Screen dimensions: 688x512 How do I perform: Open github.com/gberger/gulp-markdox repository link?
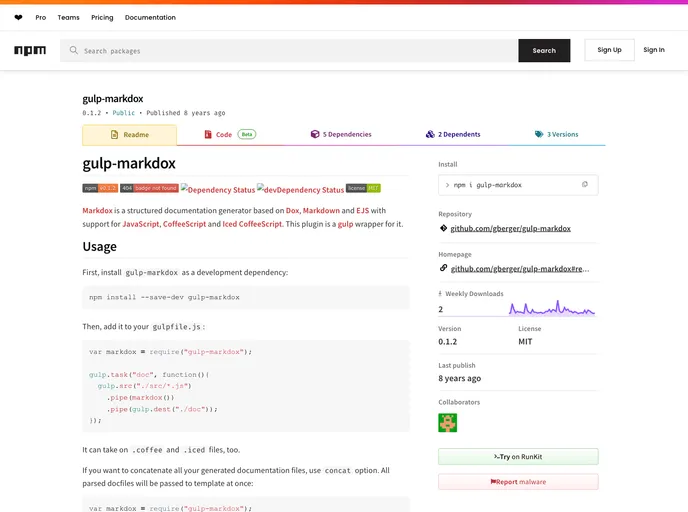510,229
